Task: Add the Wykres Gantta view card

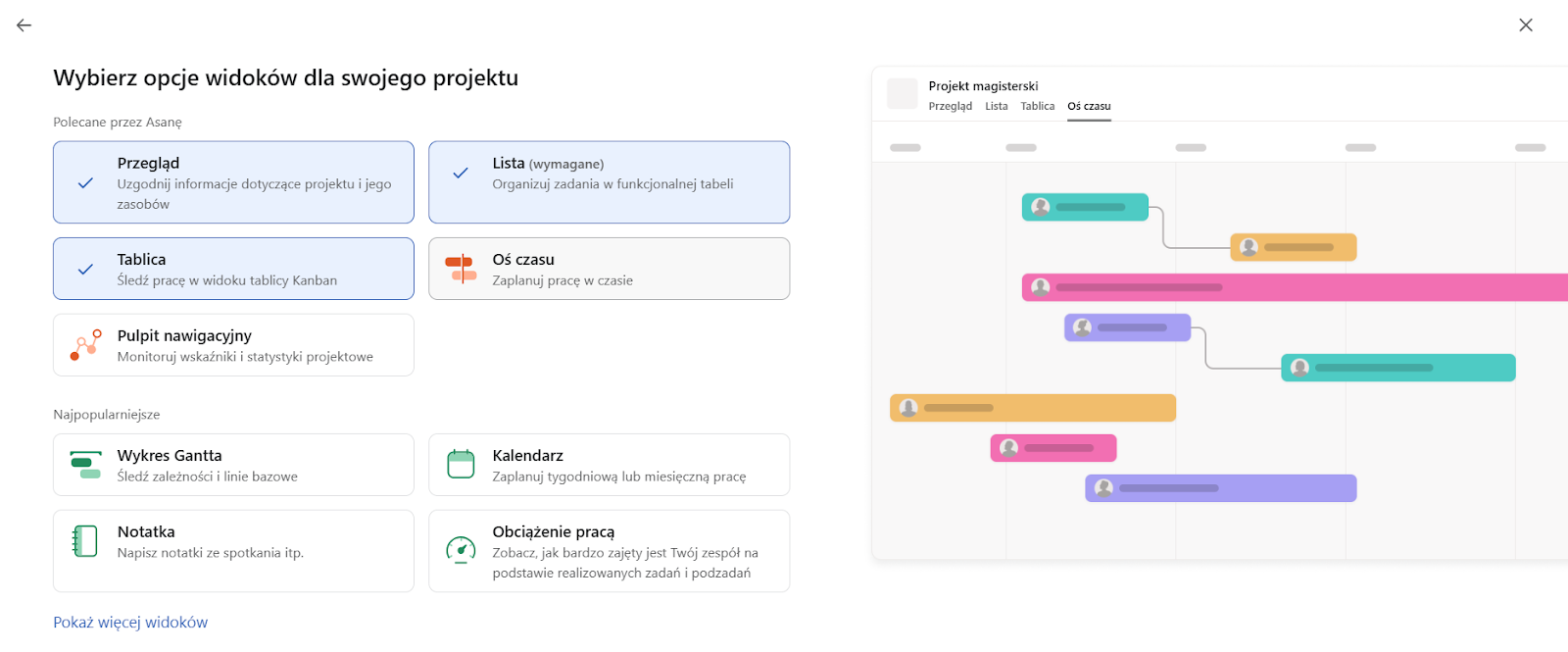Action: 233,465
